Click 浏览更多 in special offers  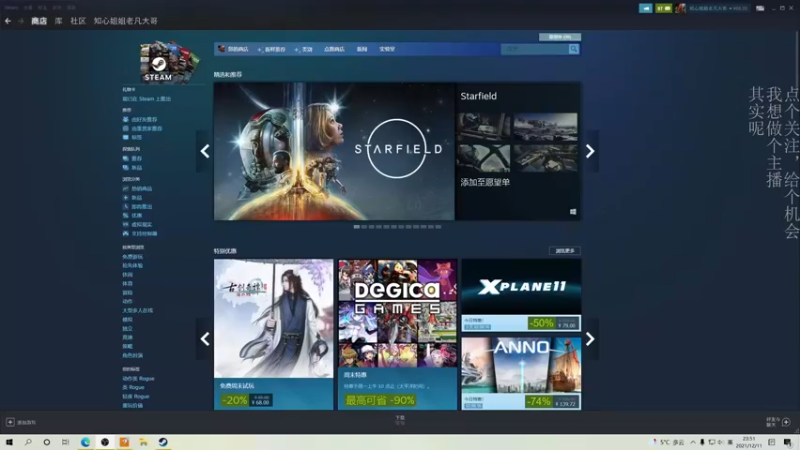565,251
